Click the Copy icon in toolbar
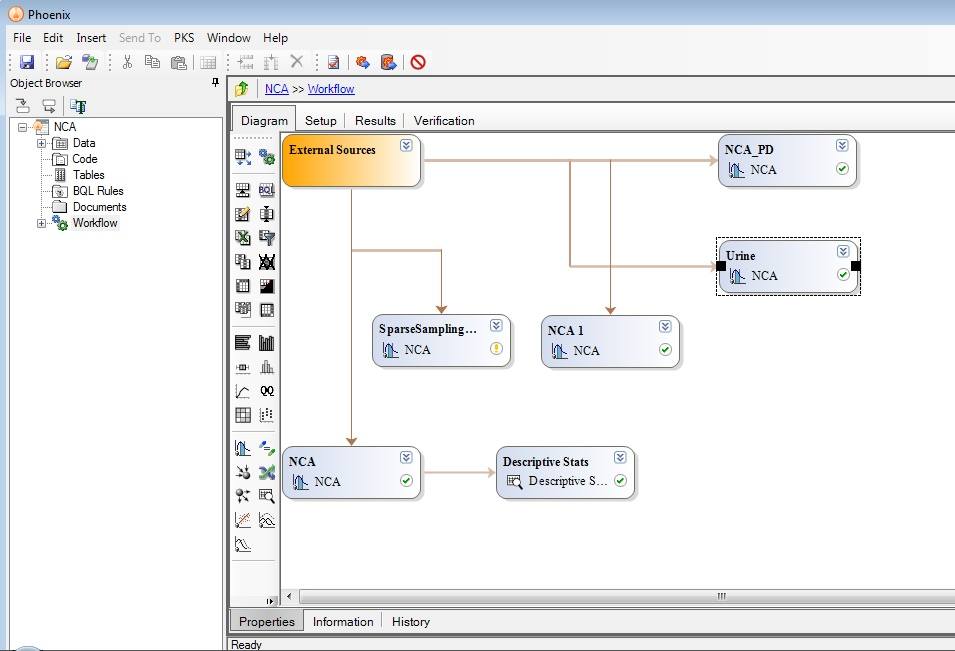955x651 pixels. point(152,62)
